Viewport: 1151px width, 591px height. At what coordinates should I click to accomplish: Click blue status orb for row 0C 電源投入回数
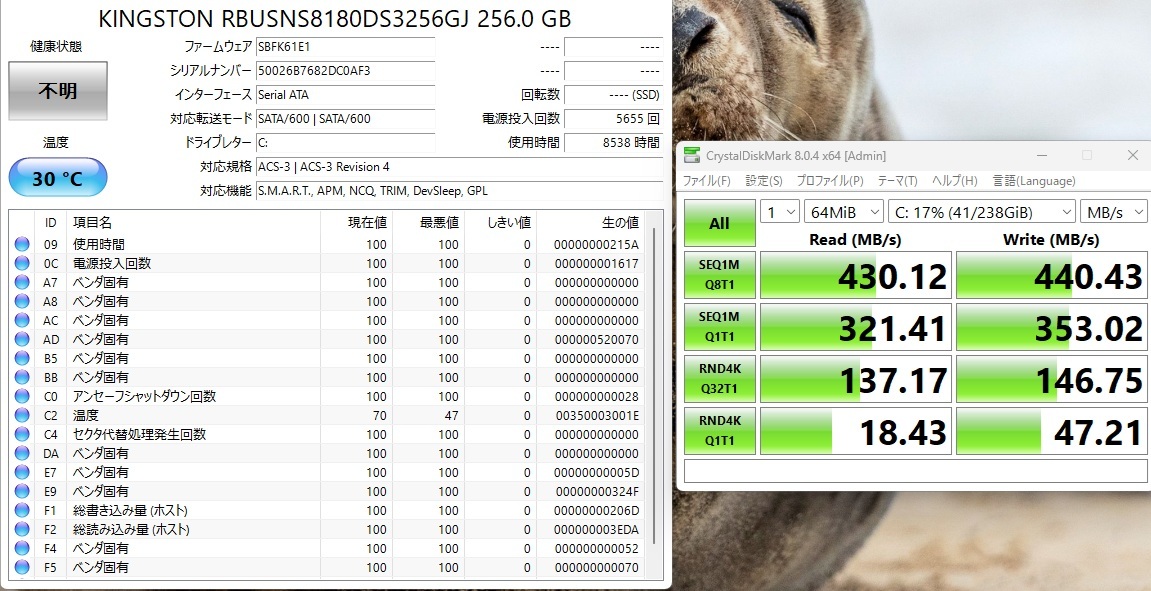tap(21, 264)
